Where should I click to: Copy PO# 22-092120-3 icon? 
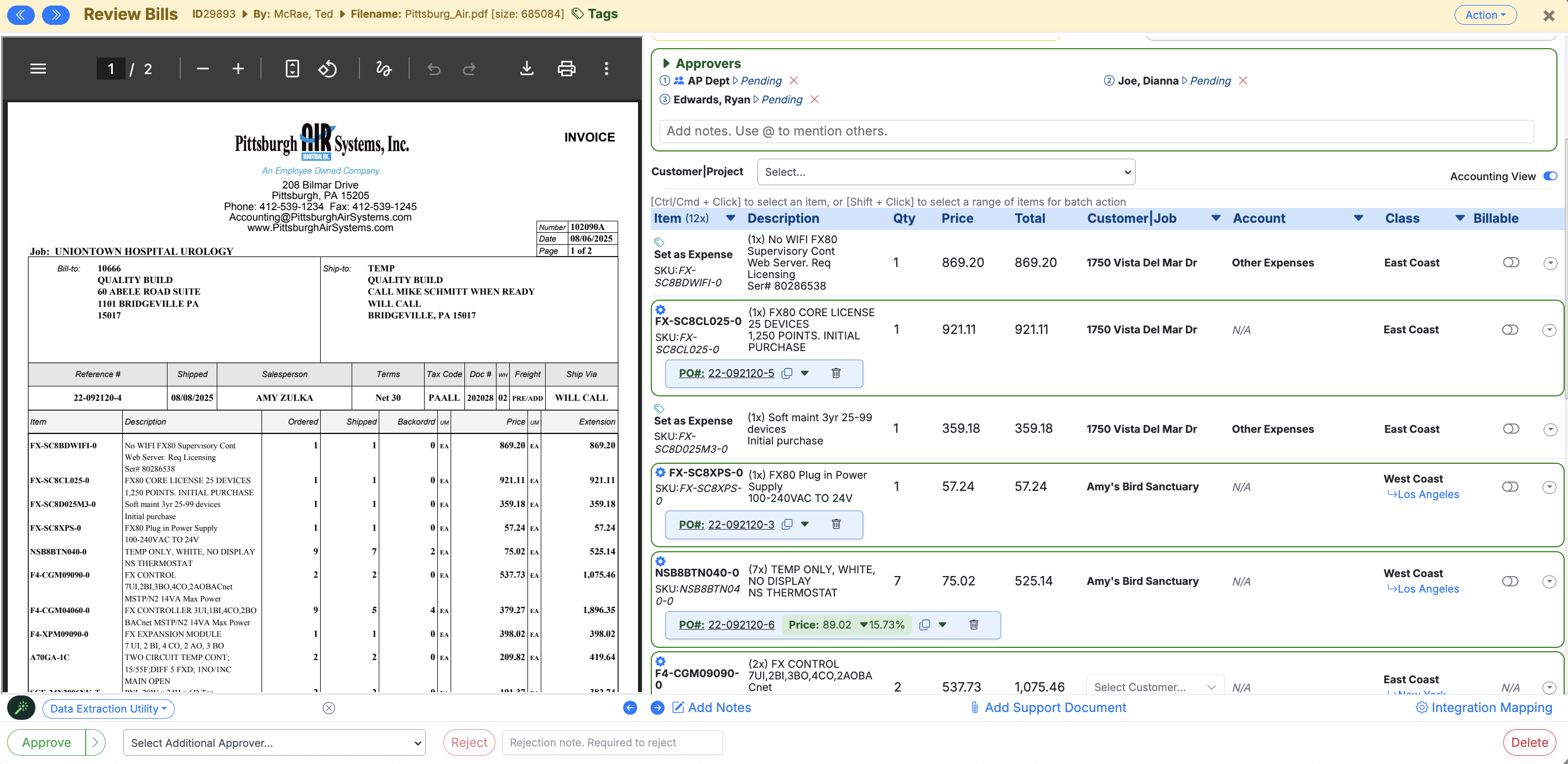tap(787, 524)
